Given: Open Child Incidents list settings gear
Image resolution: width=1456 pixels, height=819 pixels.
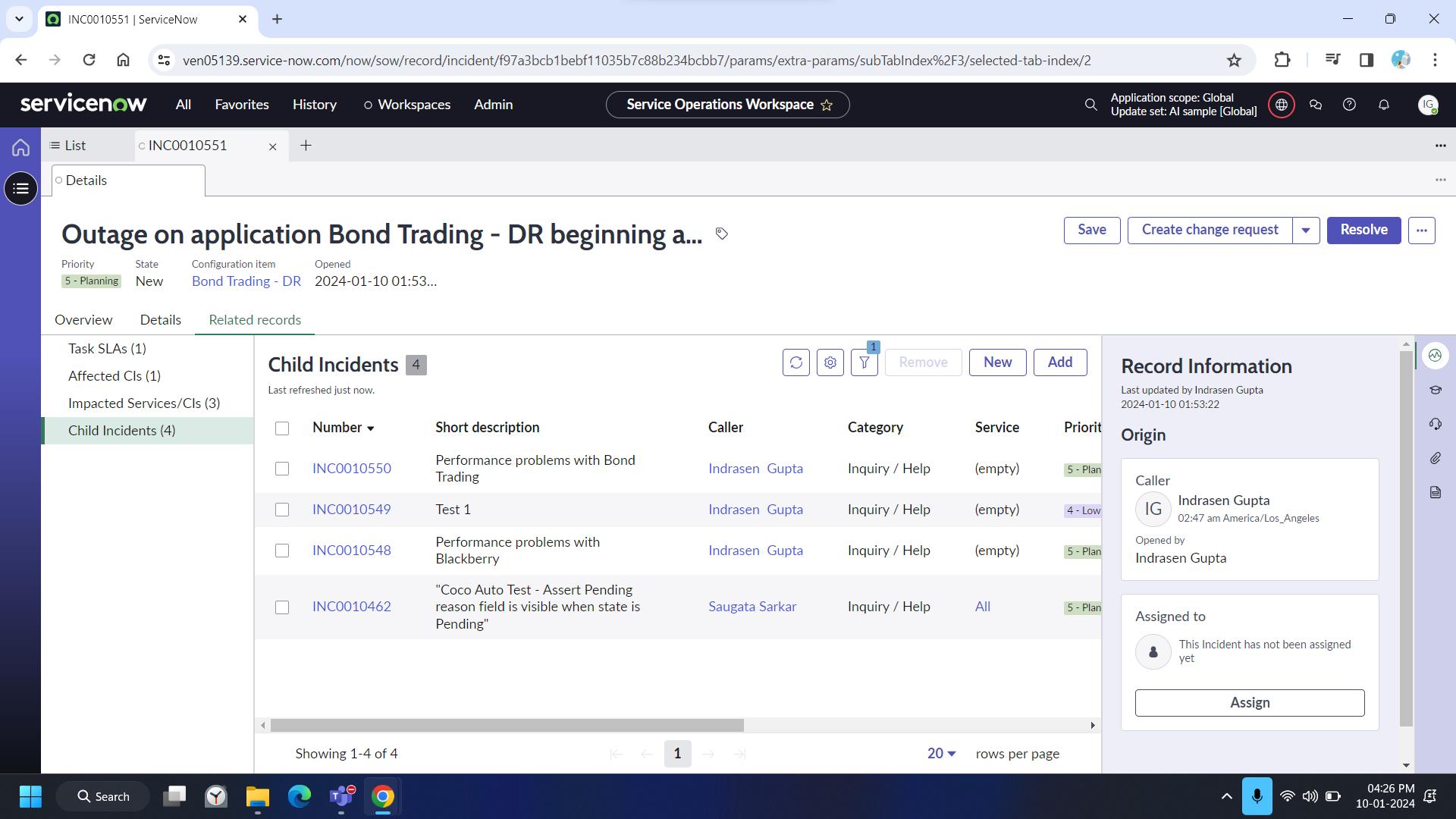Looking at the screenshot, I should [x=830, y=362].
